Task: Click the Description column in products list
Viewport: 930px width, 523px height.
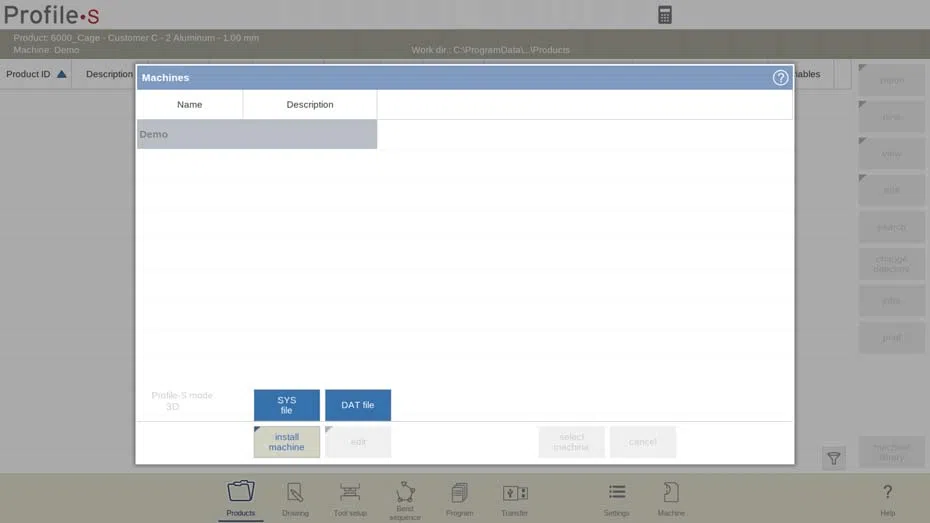Action: click(109, 74)
